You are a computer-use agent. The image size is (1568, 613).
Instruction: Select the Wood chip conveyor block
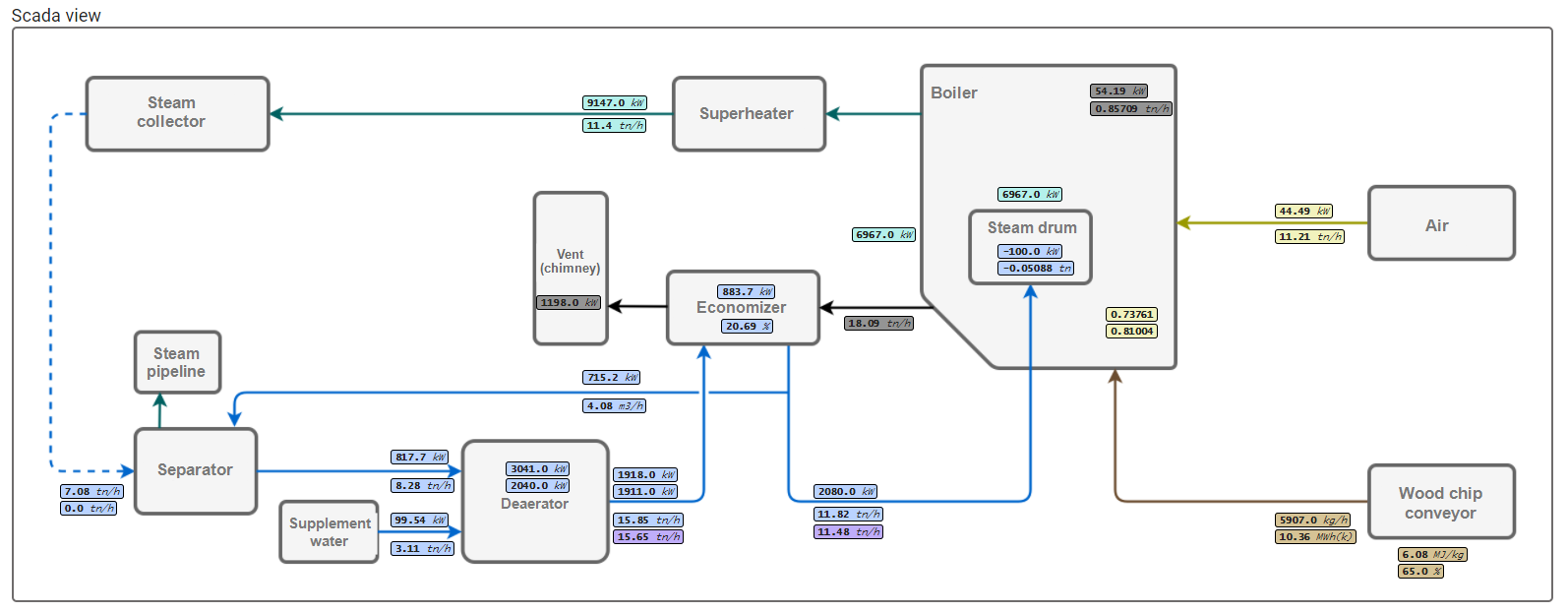tap(1440, 502)
